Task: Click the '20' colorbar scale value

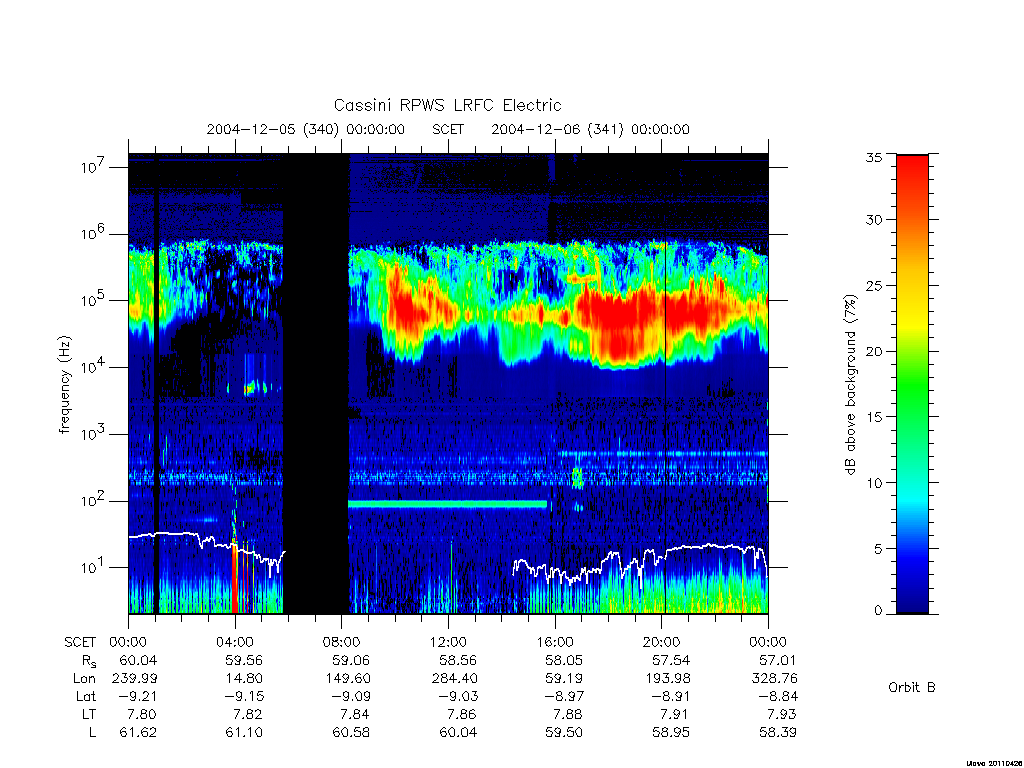Action: (x=874, y=351)
